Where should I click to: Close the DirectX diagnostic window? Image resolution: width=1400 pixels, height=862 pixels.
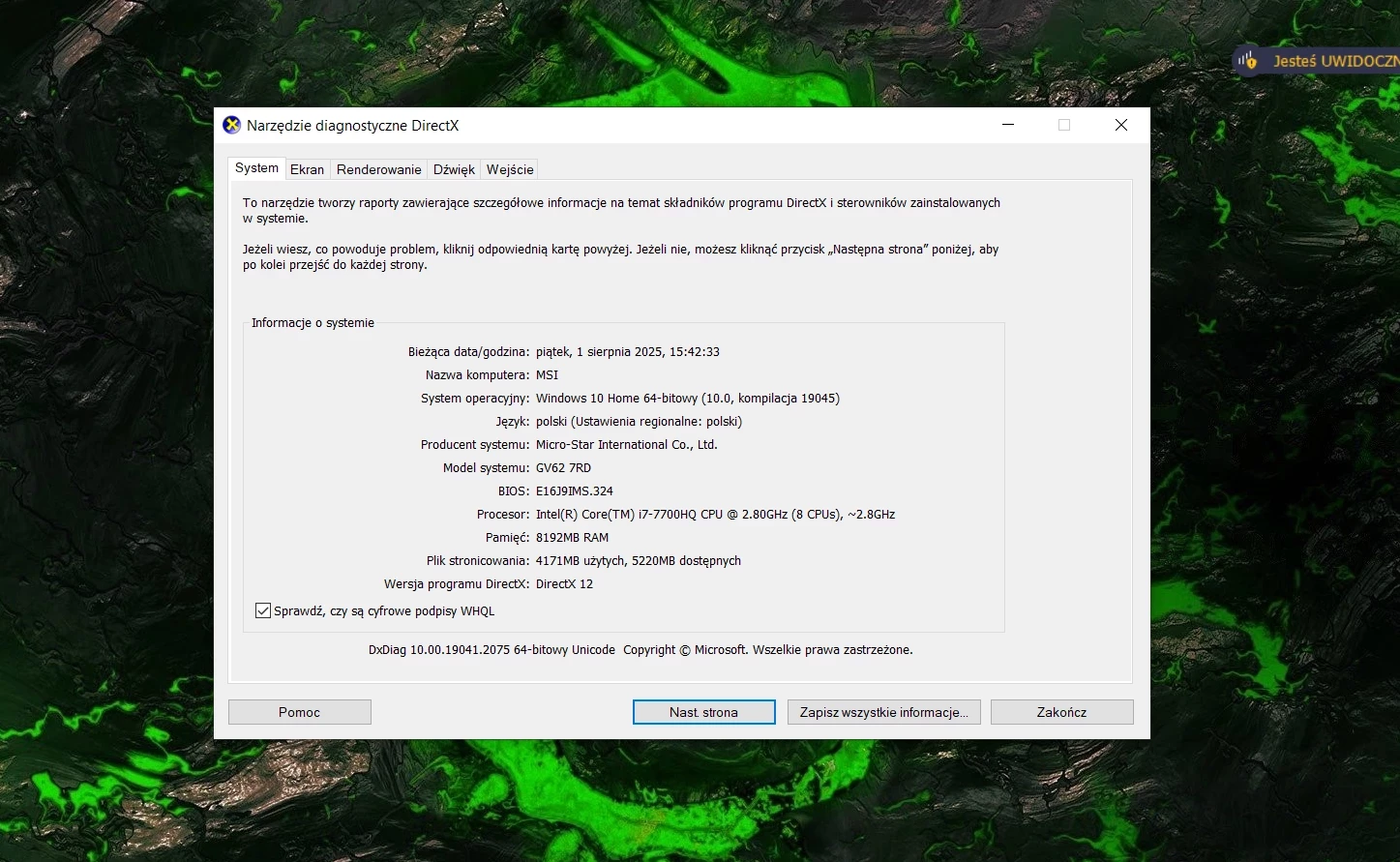tap(1121, 125)
